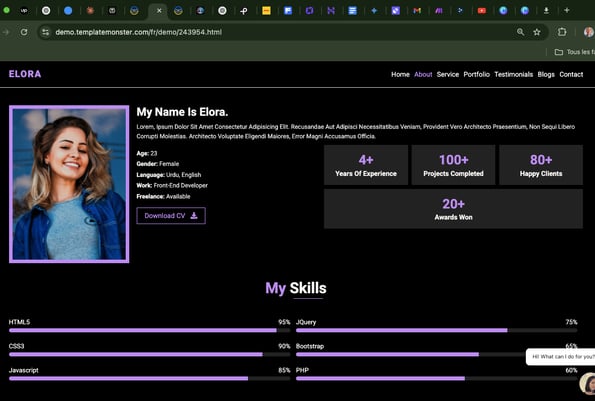Click the '75%' JQuery percentage label
This screenshot has height=401, width=595.
(x=571, y=322)
